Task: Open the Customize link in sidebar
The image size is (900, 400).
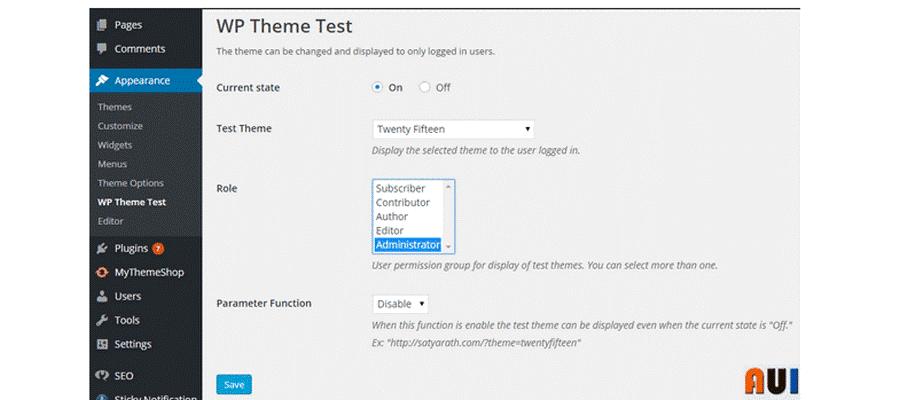Action: tap(120, 126)
